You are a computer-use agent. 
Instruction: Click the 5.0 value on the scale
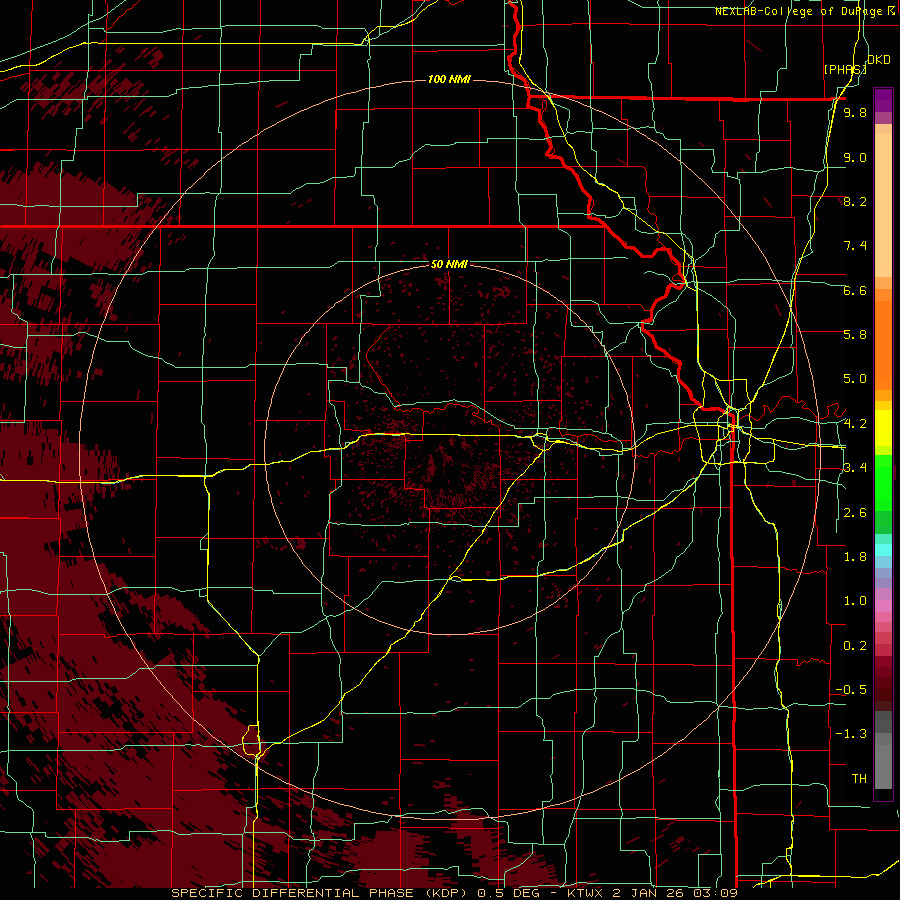coord(855,379)
